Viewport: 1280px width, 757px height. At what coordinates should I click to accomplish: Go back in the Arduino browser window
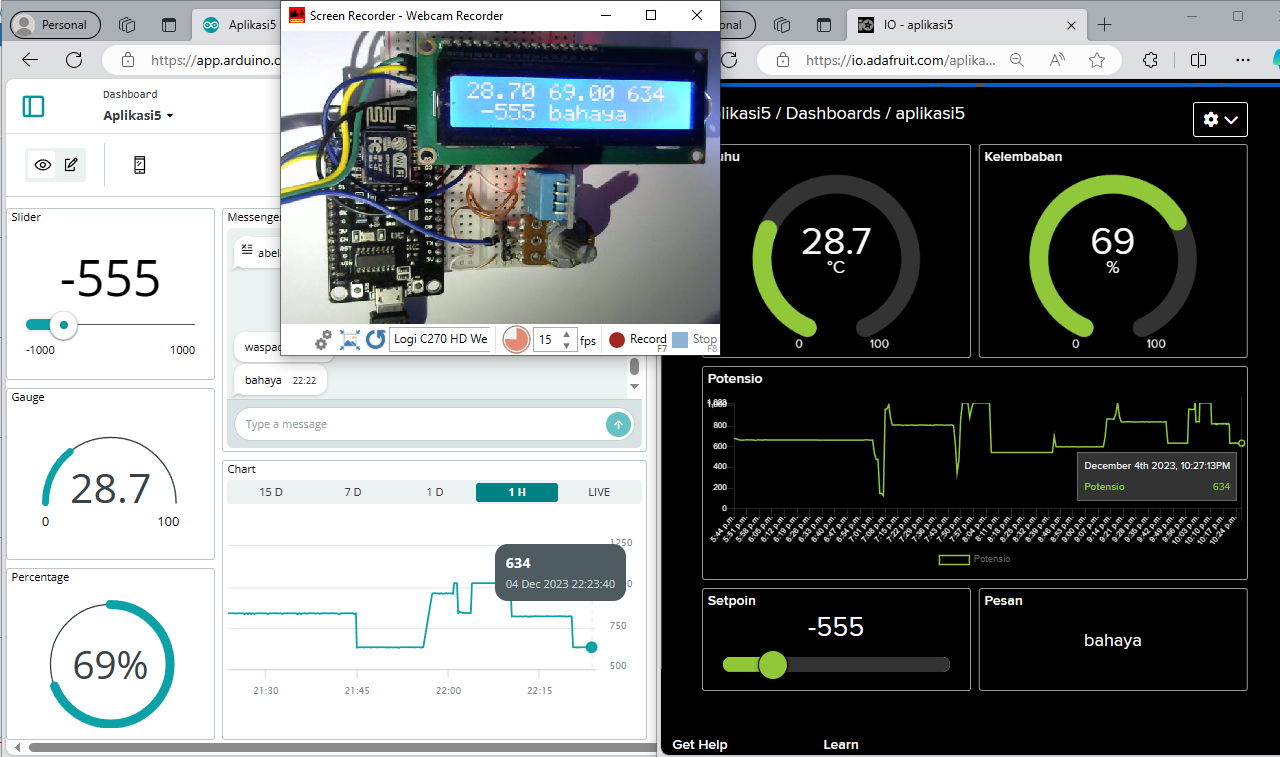pyautogui.click(x=30, y=60)
